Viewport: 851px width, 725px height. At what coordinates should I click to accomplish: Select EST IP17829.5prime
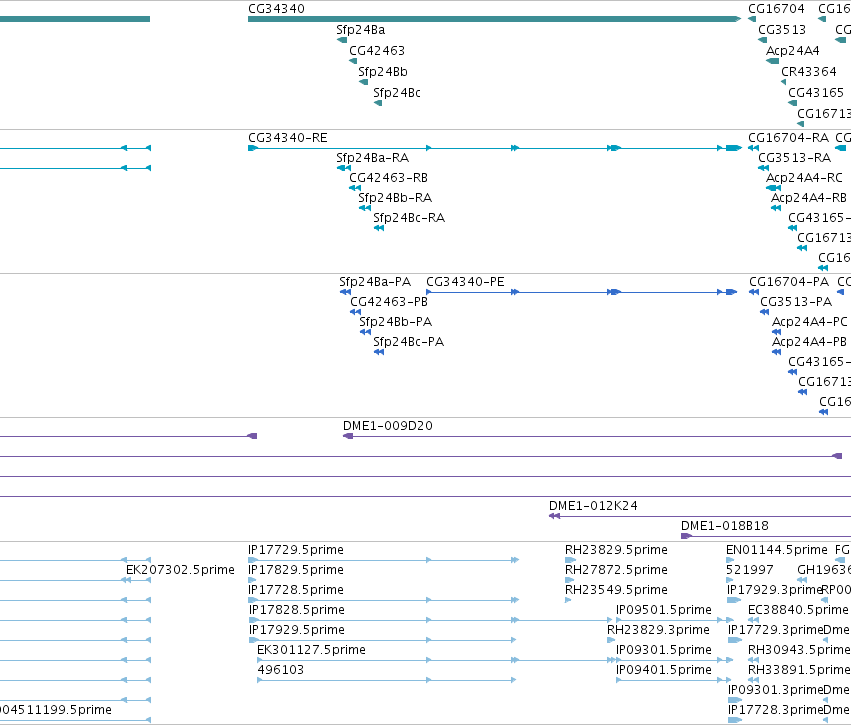coord(252,580)
